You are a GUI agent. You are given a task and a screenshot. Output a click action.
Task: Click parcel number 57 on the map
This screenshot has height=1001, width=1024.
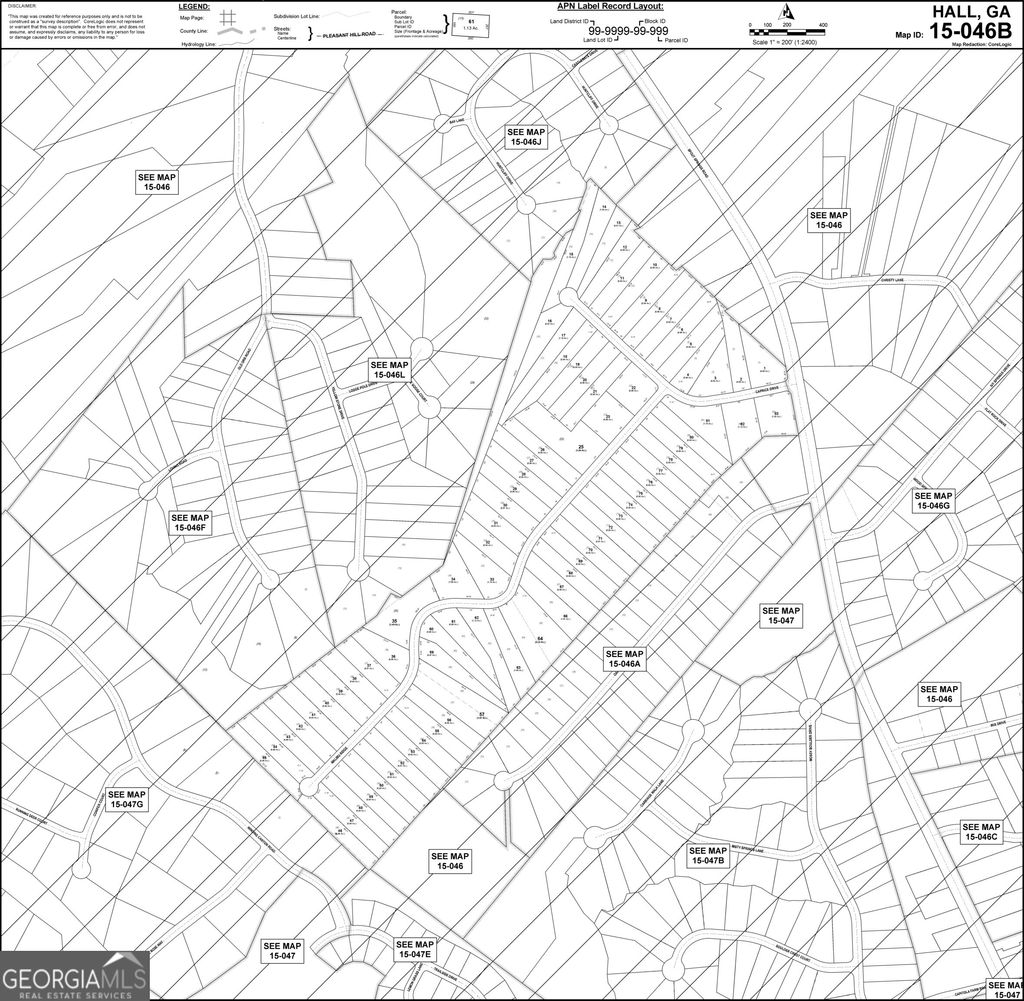(482, 715)
